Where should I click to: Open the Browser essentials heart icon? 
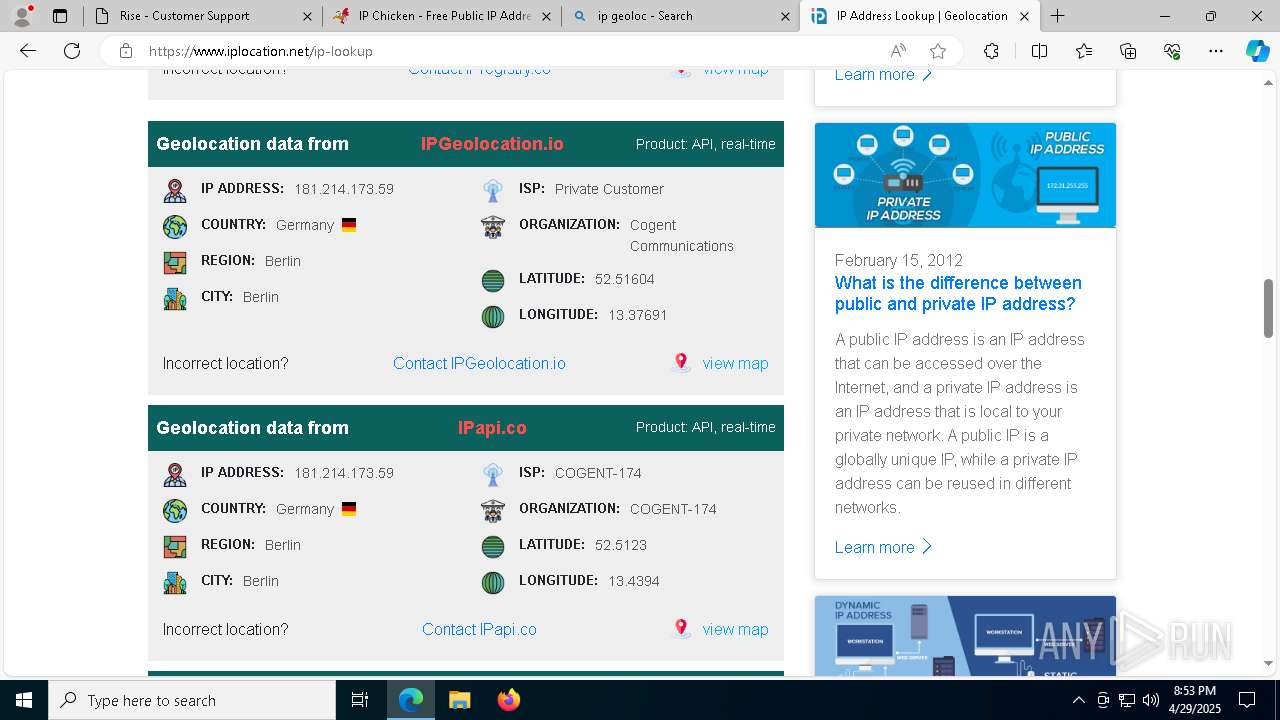point(1172,51)
